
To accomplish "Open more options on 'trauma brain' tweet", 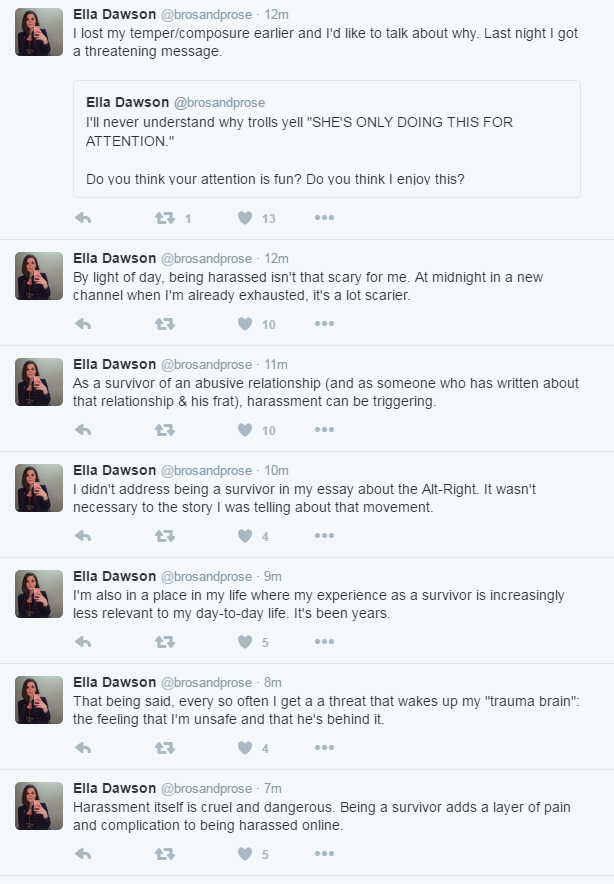I will [x=324, y=748].
